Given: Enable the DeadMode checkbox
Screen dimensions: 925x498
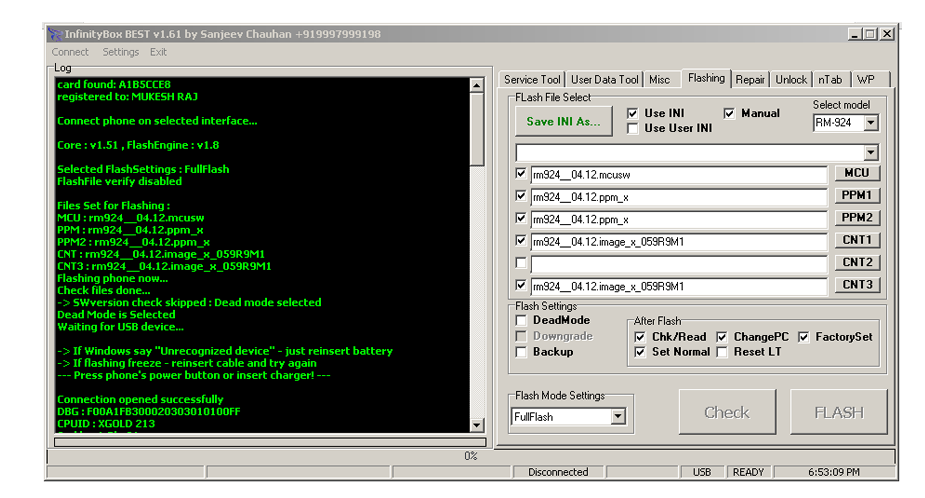Looking at the screenshot, I should (521, 320).
